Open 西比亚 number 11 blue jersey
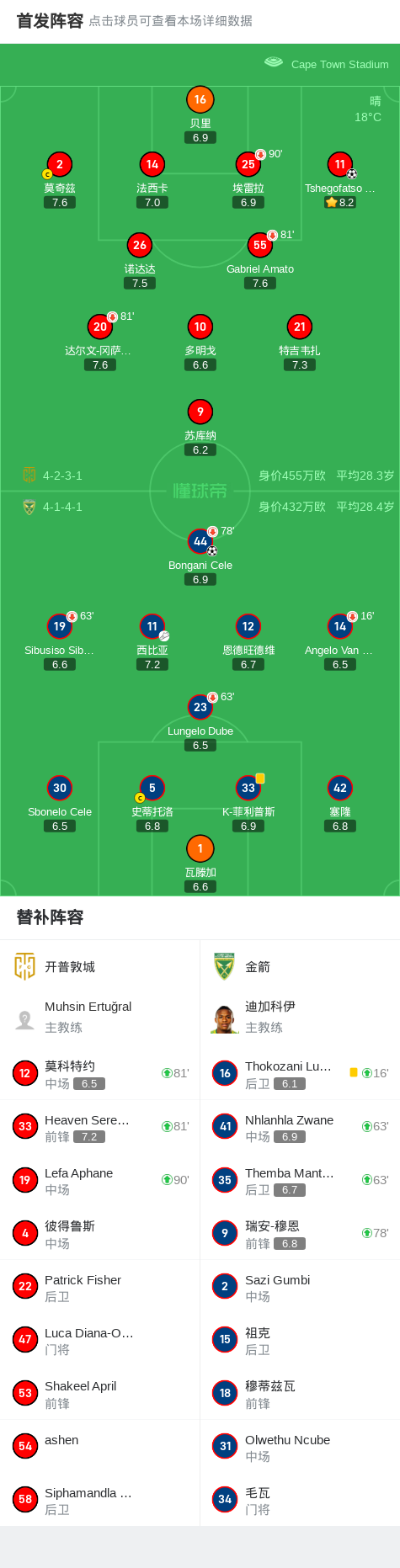400x1568 pixels. click(152, 626)
